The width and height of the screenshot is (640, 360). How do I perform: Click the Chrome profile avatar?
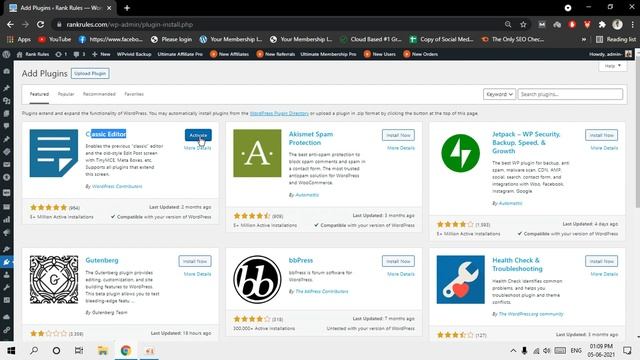pos(617,24)
